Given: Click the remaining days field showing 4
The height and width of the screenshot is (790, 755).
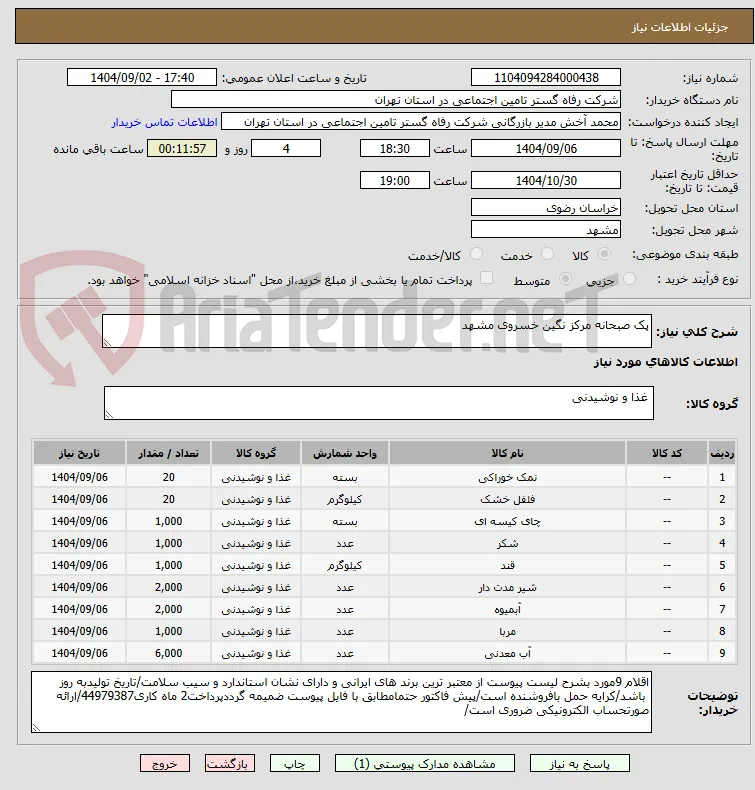Looking at the screenshot, I should point(286,149).
